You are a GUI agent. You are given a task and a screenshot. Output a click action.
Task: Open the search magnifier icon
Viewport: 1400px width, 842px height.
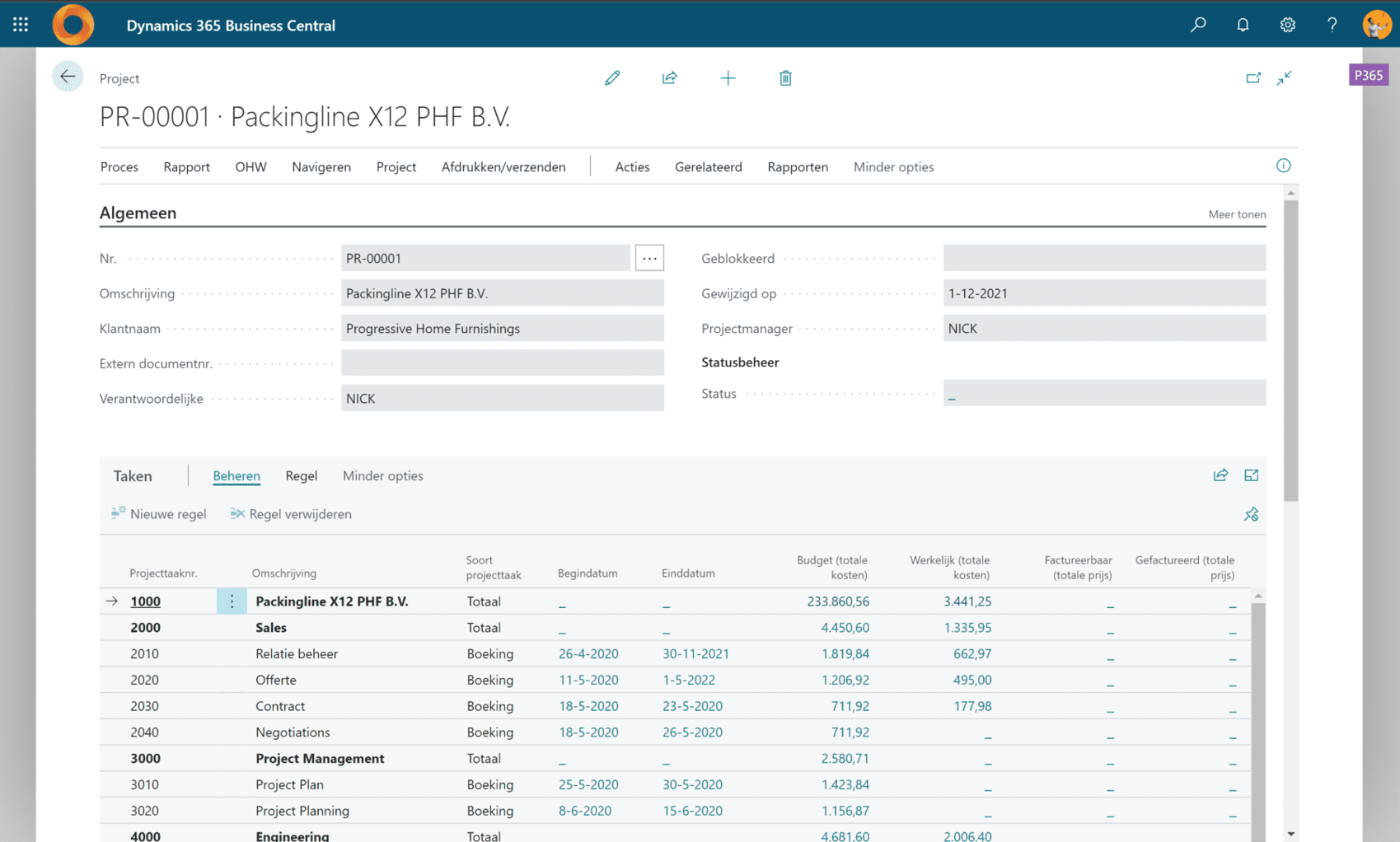pyautogui.click(x=1198, y=25)
